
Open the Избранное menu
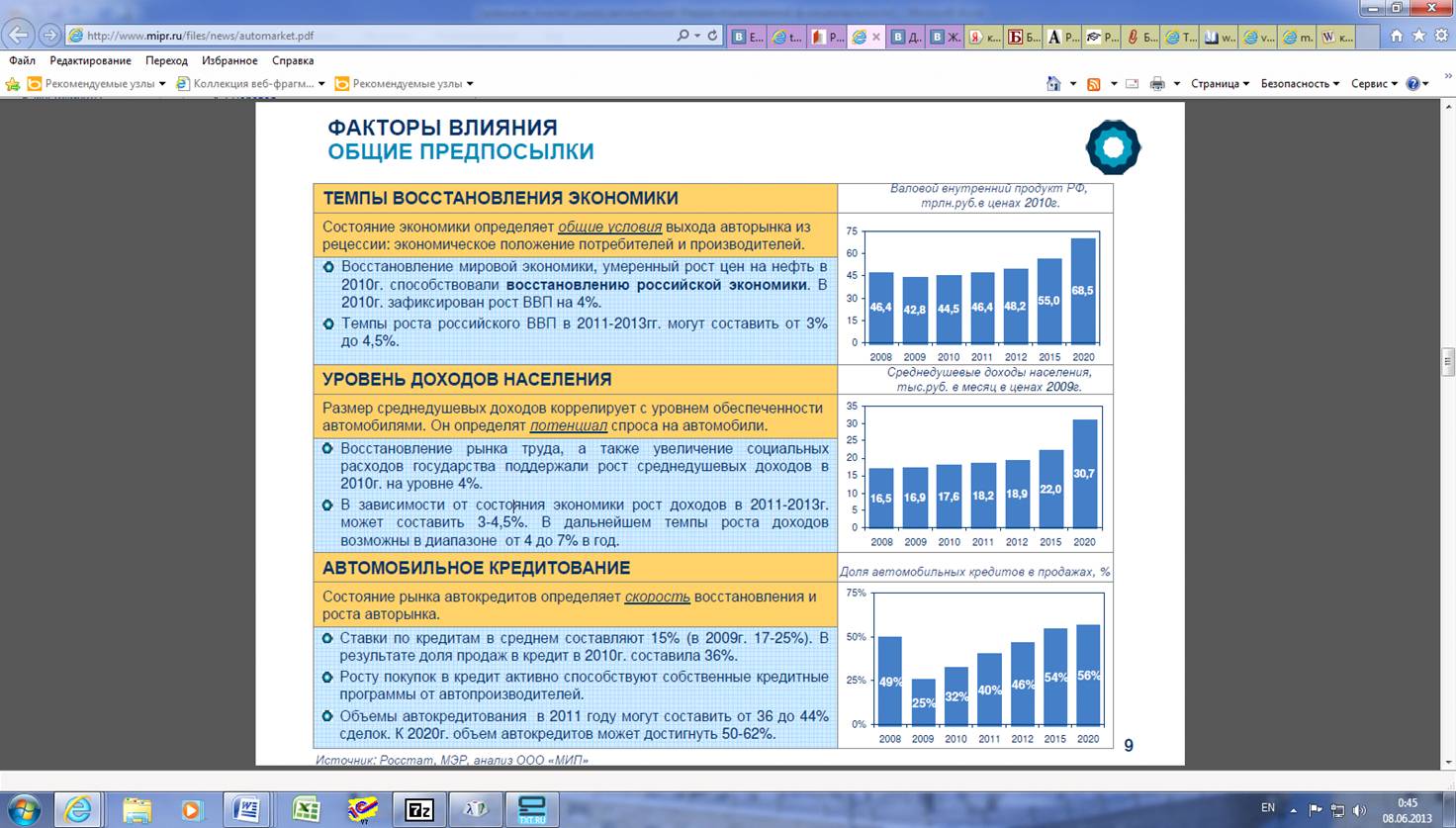[229, 60]
